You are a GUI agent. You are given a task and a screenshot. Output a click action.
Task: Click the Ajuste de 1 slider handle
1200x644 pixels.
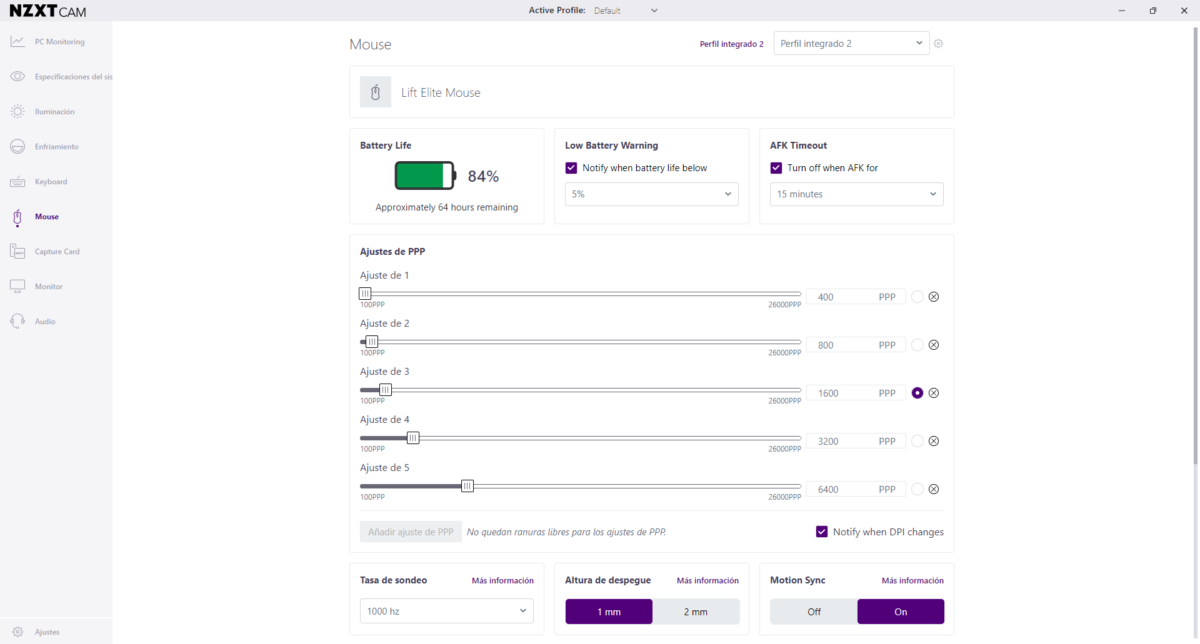point(365,294)
